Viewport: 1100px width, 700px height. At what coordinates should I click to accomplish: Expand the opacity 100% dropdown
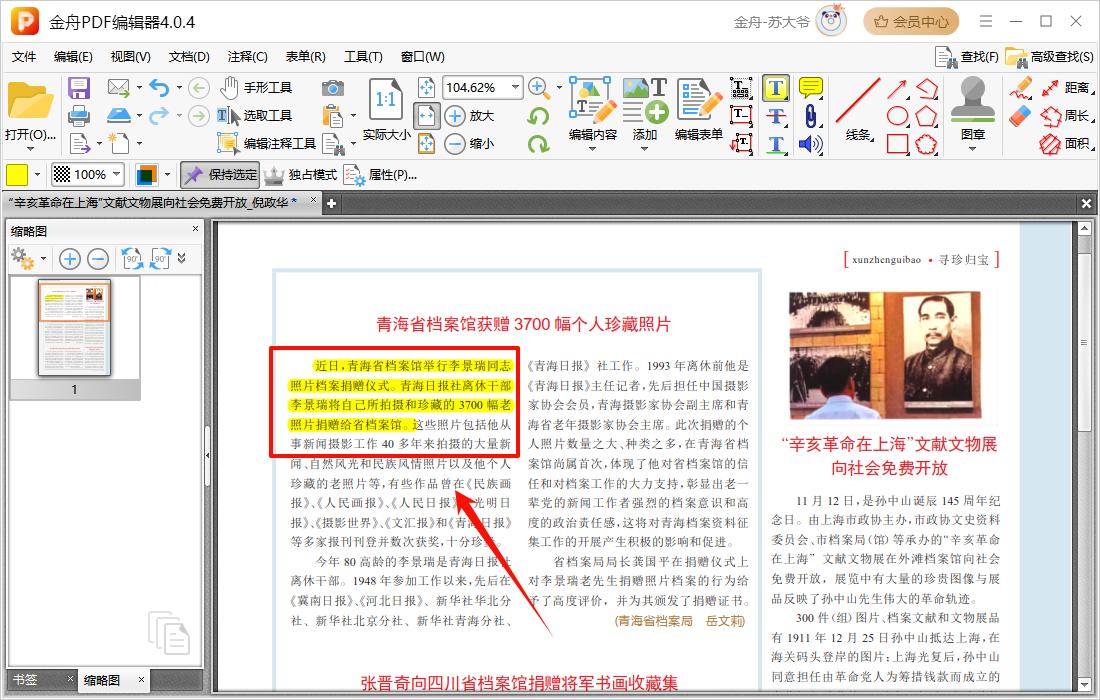pos(117,175)
